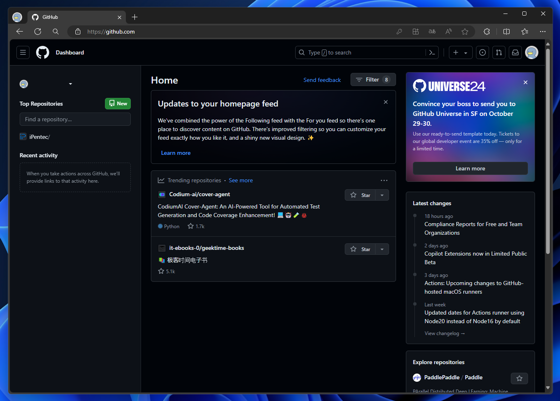The width and height of the screenshot is (560, 401).
Task: Click the scrollbar down arrow
Action: pos(548,388)
